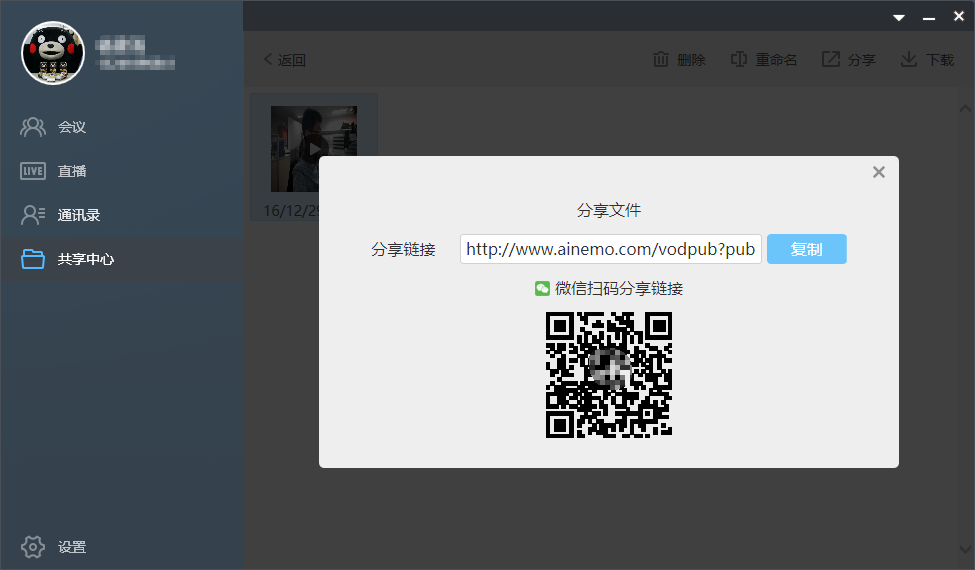This screenshot has width=975, height=570.
Task: Open title bar dropdown triangle menu
Action: (899, 17)
